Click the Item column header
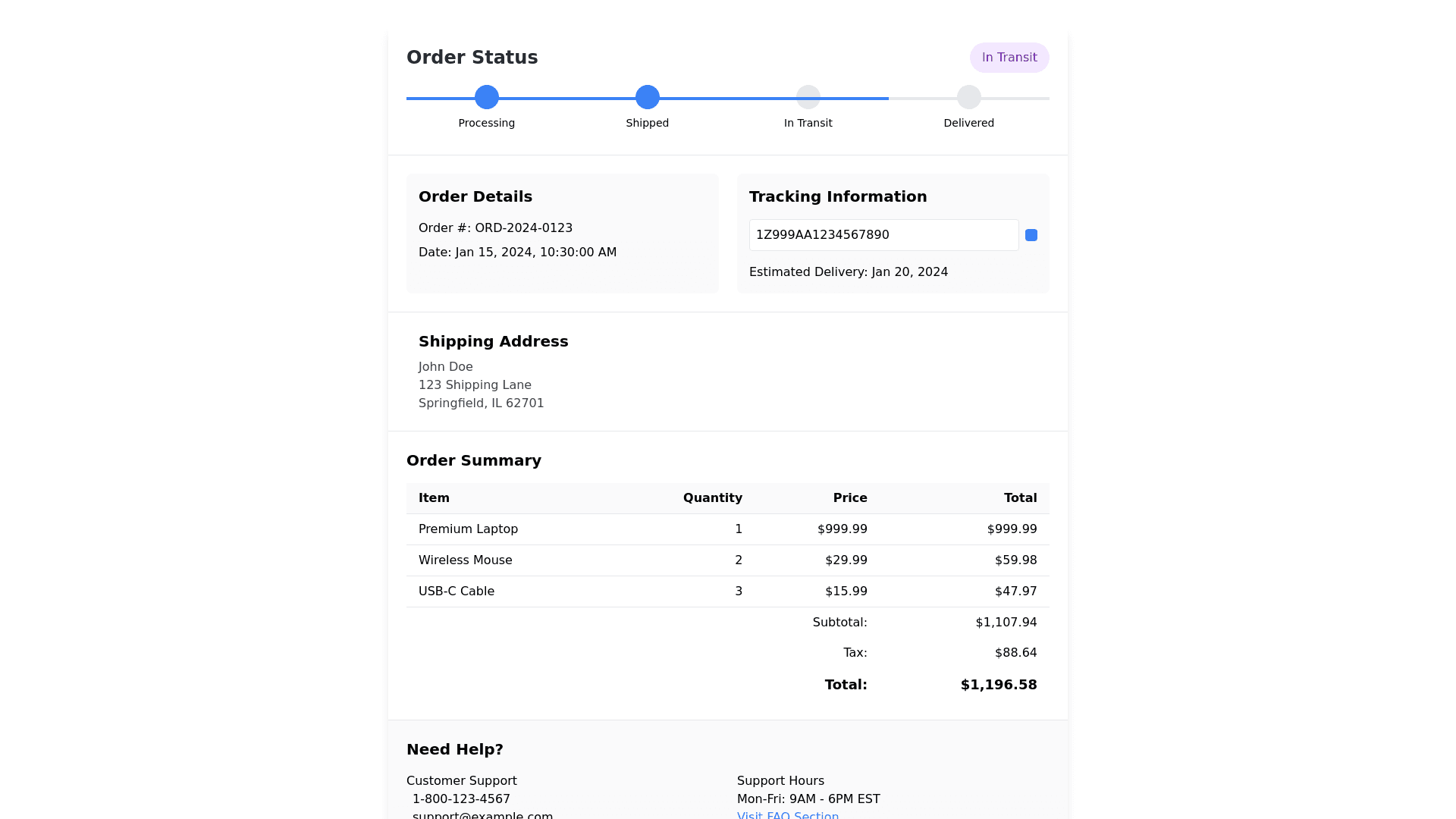This screenshot has width=1456, height=819. pos(434,498)
